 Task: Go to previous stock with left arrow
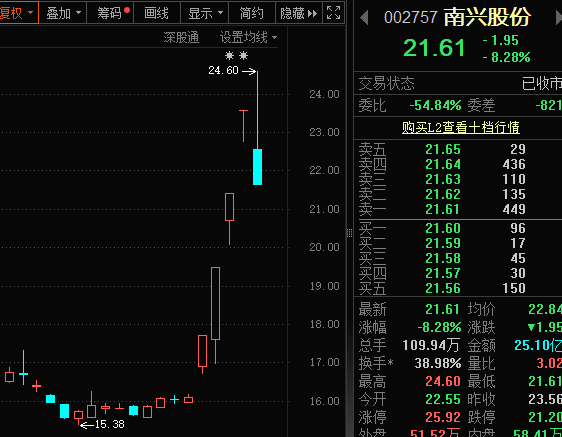pos(364,17)
